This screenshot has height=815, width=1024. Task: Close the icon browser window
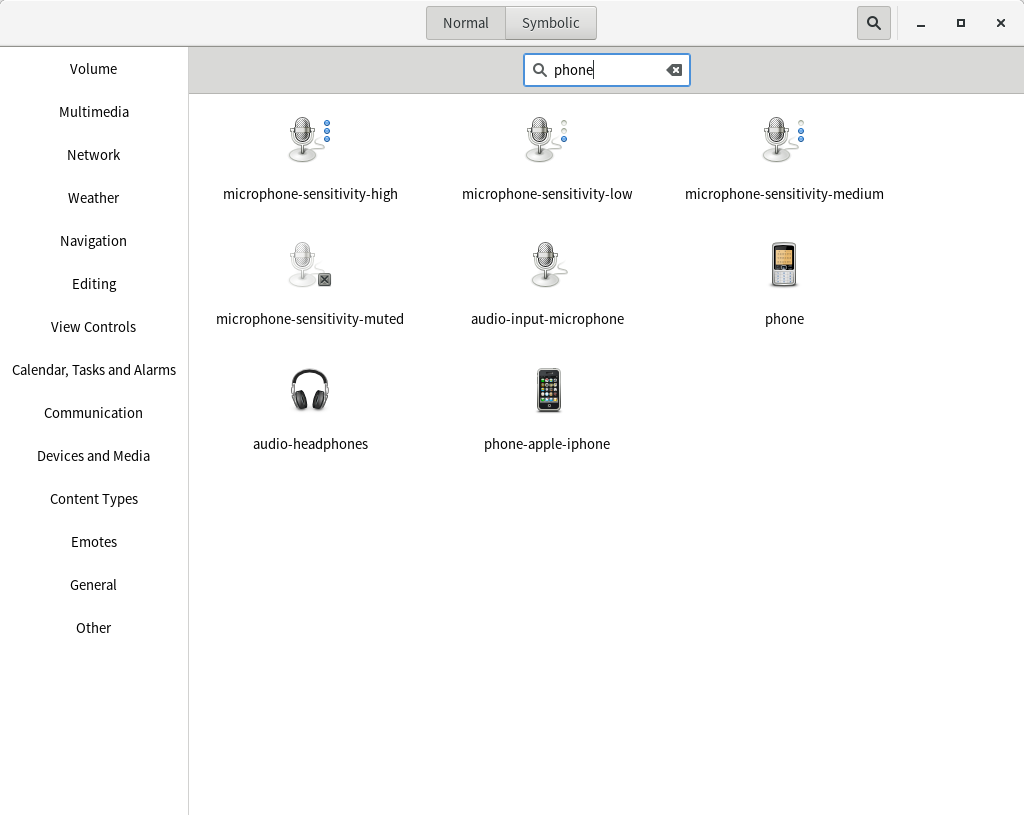point(1000,24)
